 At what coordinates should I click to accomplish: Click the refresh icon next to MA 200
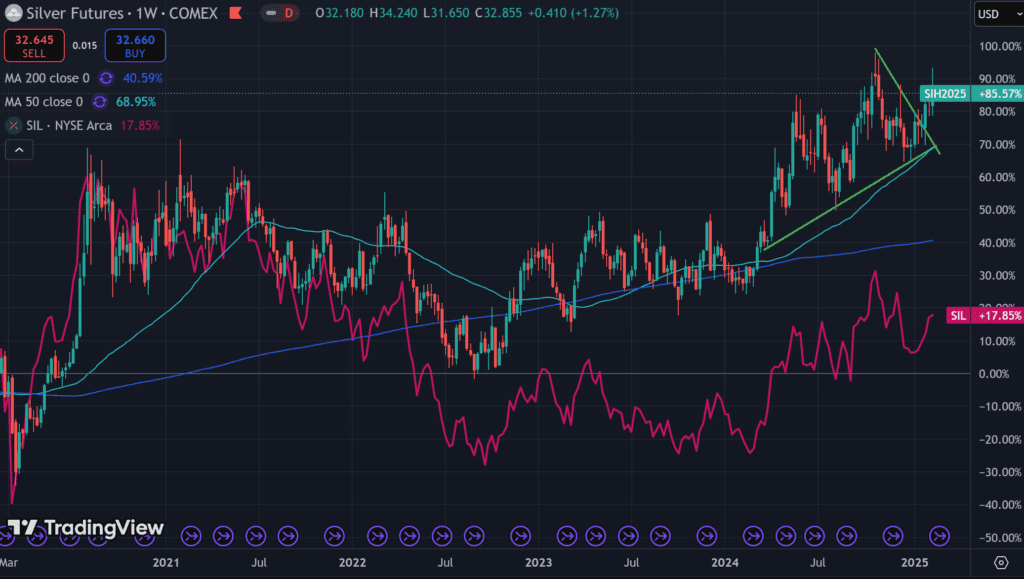coord(106,78)
